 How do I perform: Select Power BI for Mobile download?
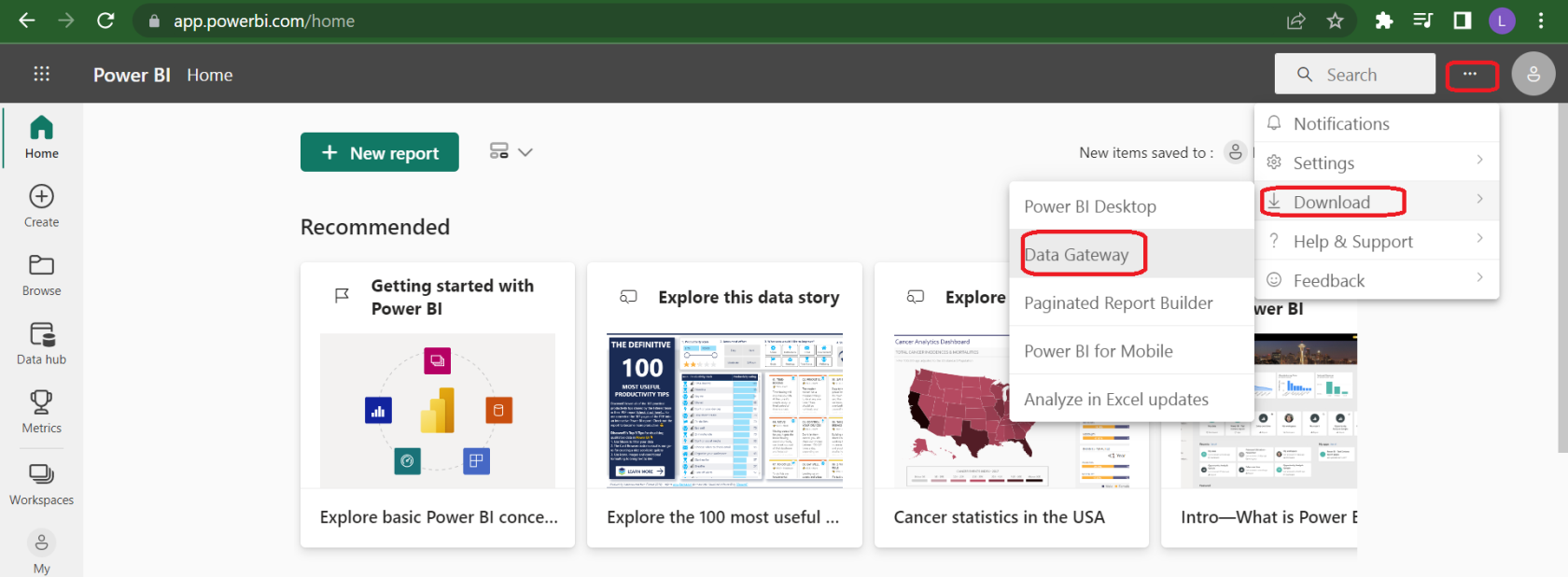point(1131,351)
